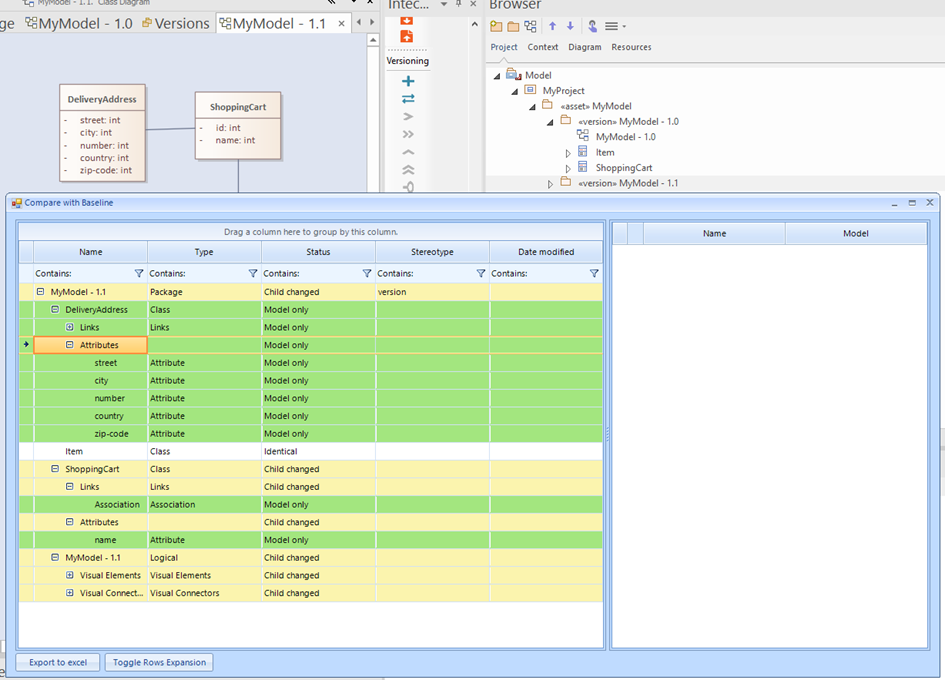
Task: Collapse the MyProject node in Browser
Action: click(x=515, y=92)
